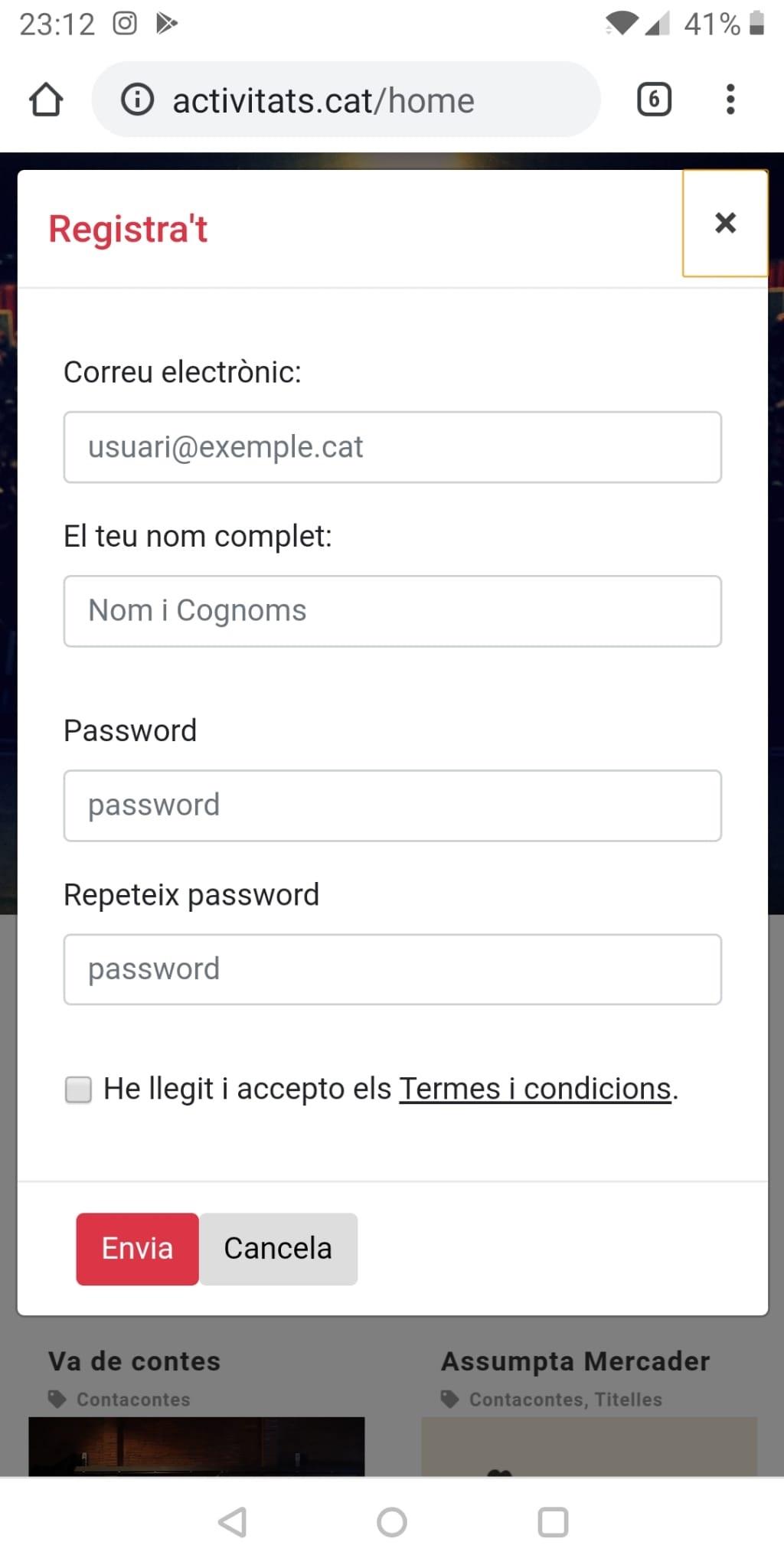The image size is (784, 1568).
Task: Tap Android home circle button
Action: 392,1522
